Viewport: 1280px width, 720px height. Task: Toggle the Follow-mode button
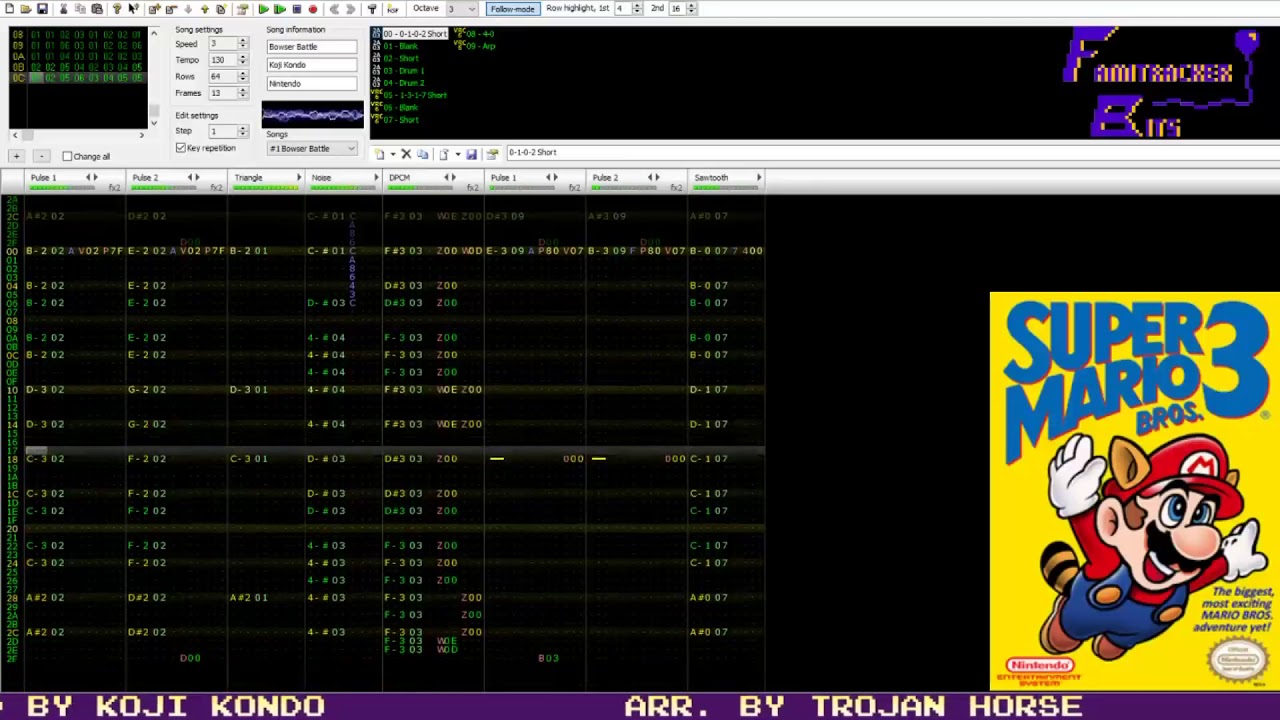point(512,9)
